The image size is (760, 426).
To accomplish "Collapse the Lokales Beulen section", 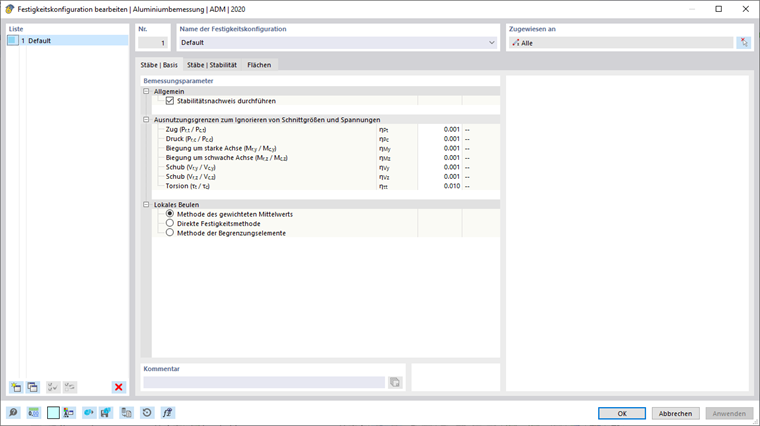I will tap(146, 205).
